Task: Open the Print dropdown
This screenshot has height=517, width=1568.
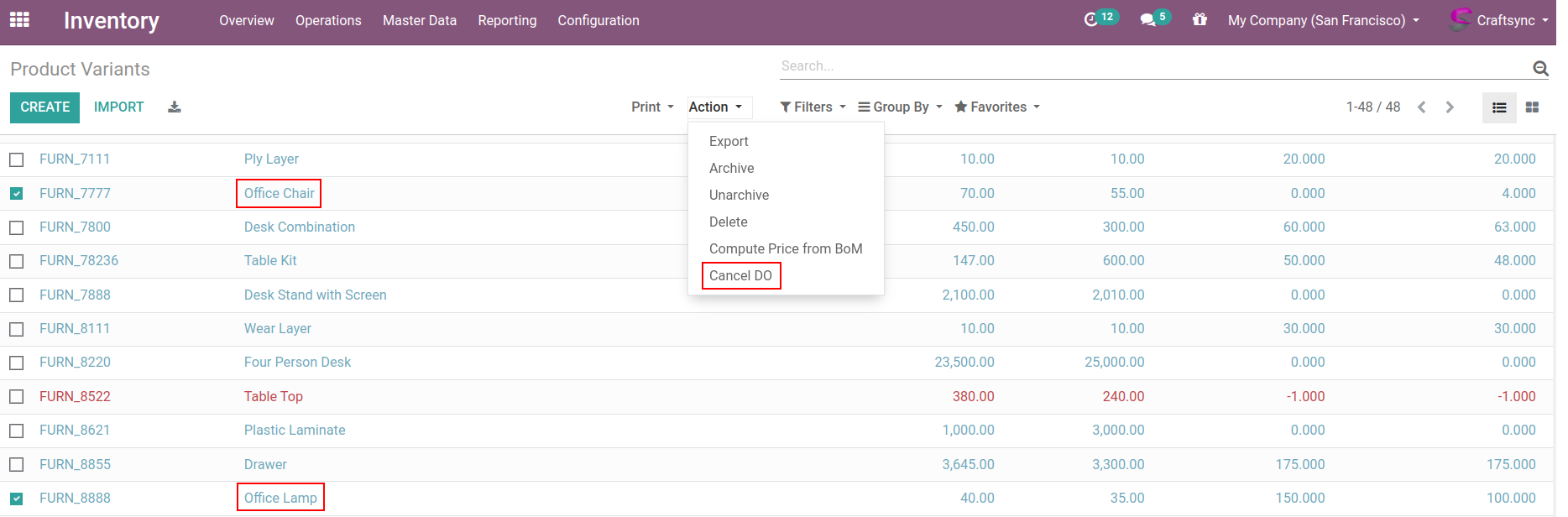Action: click(x=652, y=107)
